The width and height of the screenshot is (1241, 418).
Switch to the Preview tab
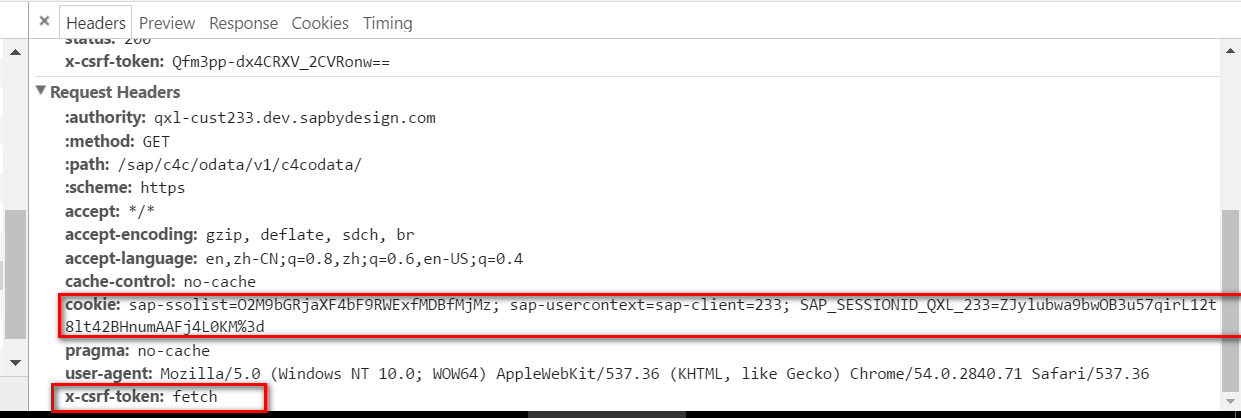pyautogui.click(x=166, y=22)
